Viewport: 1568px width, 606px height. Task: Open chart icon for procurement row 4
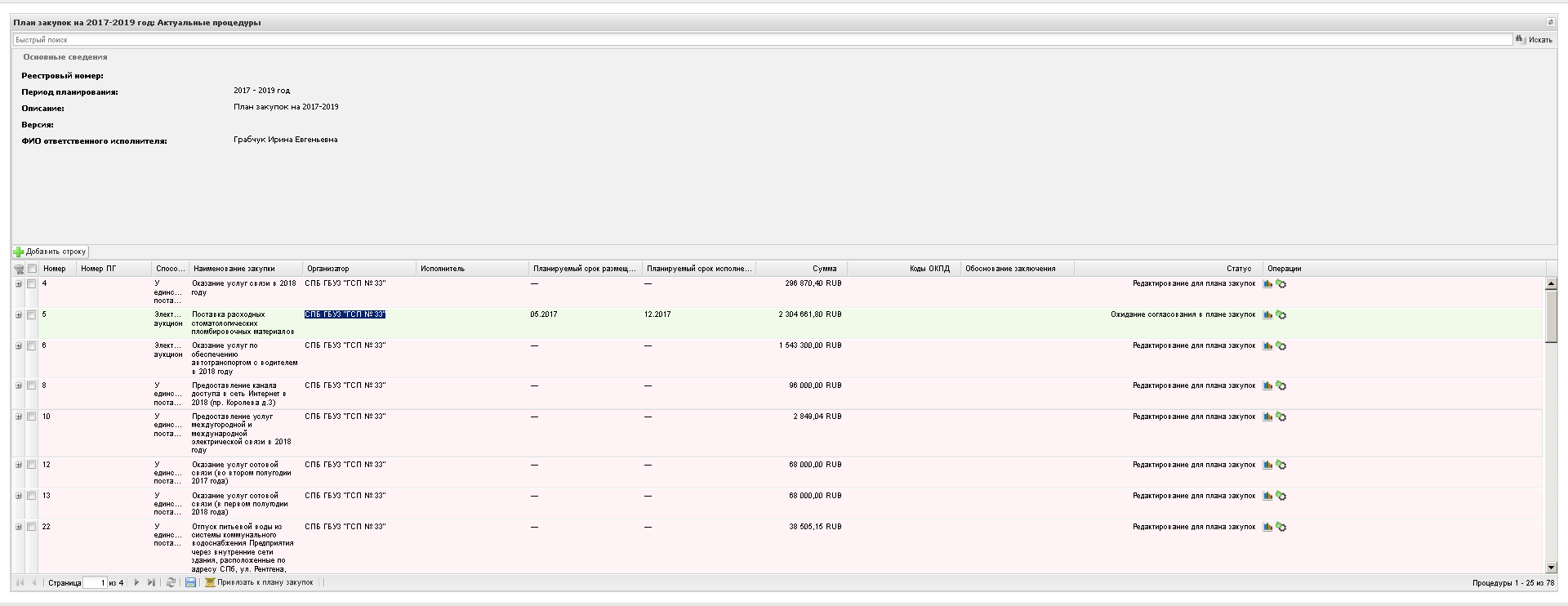pyautogui.click(x=1267, y=284)
